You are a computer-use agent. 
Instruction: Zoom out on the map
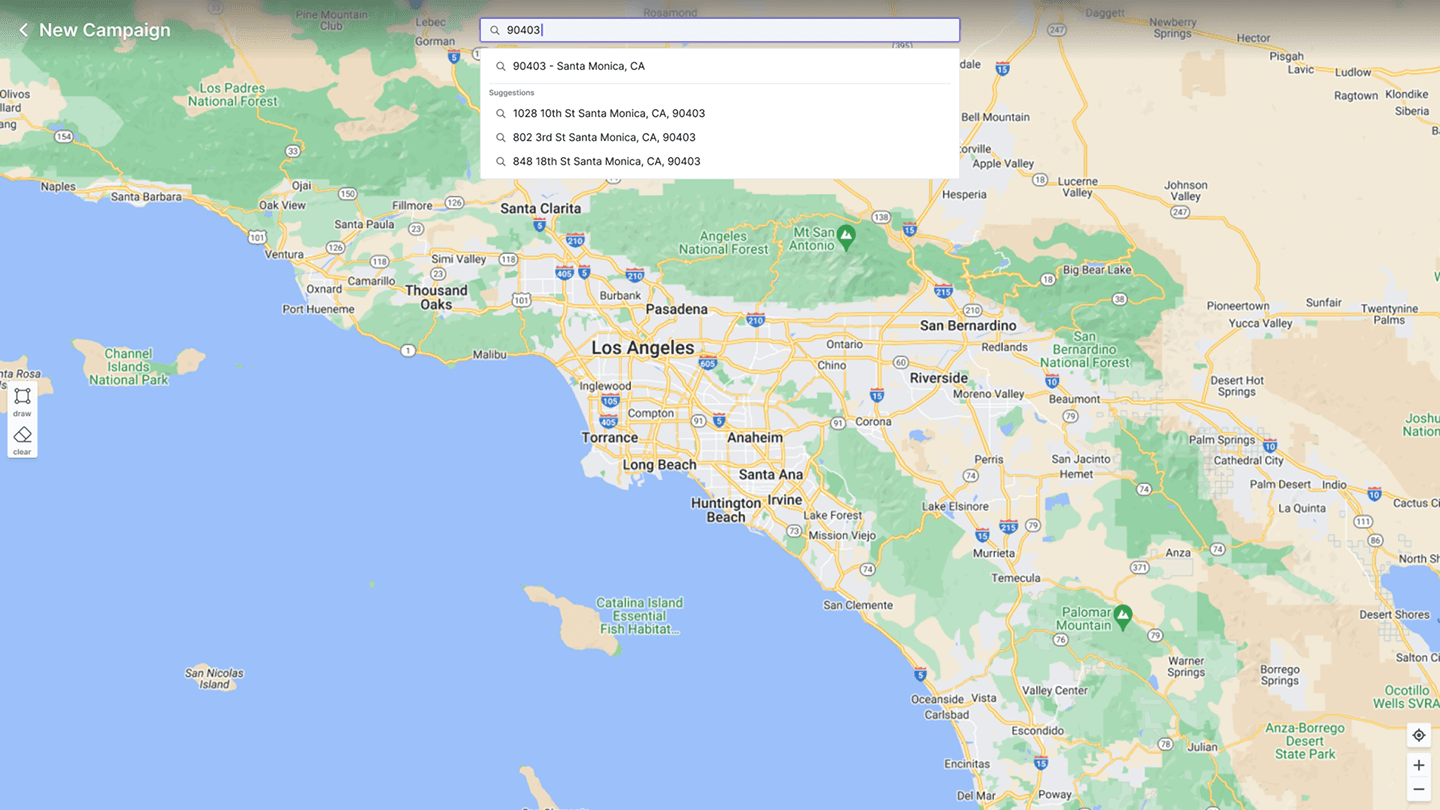pyautogui.click(x=1418, y=790)
